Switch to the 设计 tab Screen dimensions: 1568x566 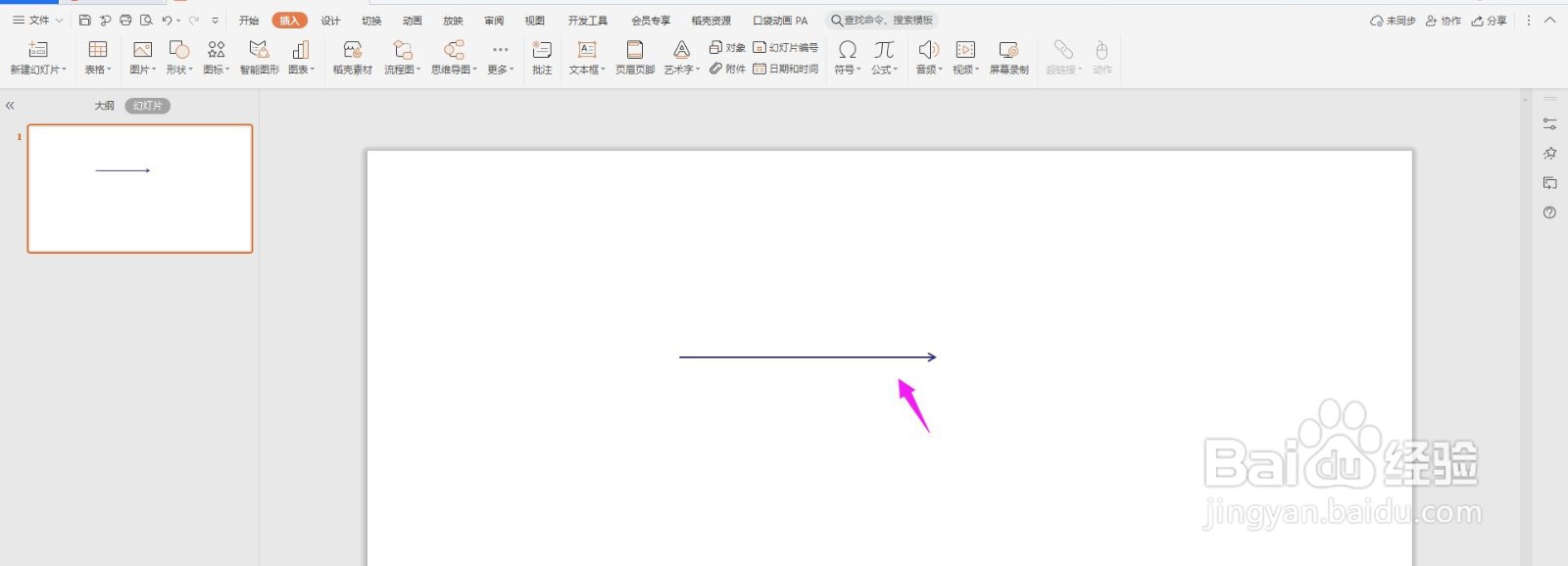[x=331, y=21]
